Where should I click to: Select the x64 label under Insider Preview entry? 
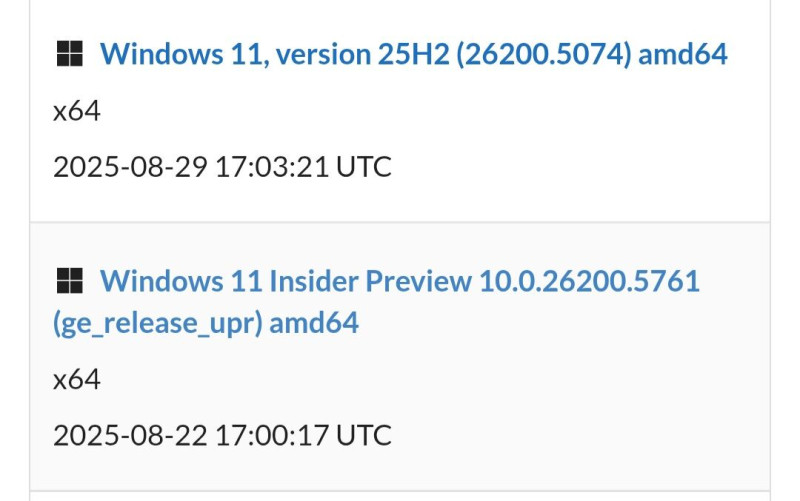77,380
